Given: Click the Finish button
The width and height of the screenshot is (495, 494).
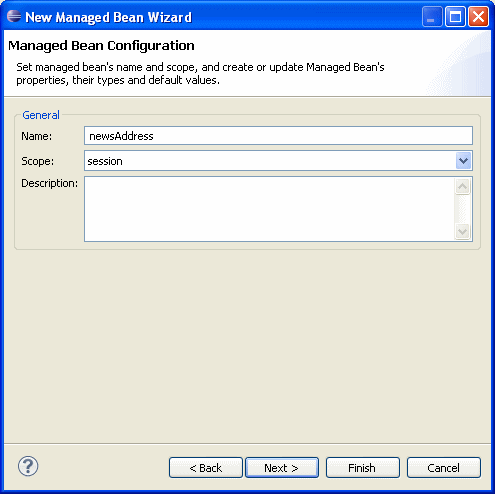Looking at the screenshot, I should click(x=363, y=468).
